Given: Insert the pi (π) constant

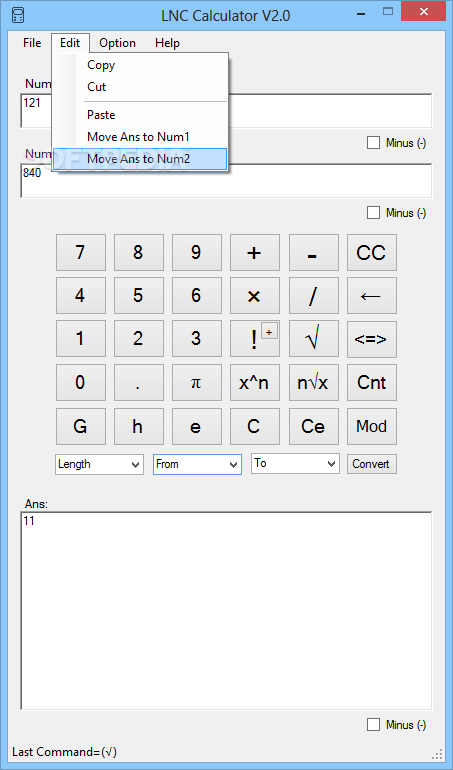Looking at the screenshot, I should coord(197,383).
